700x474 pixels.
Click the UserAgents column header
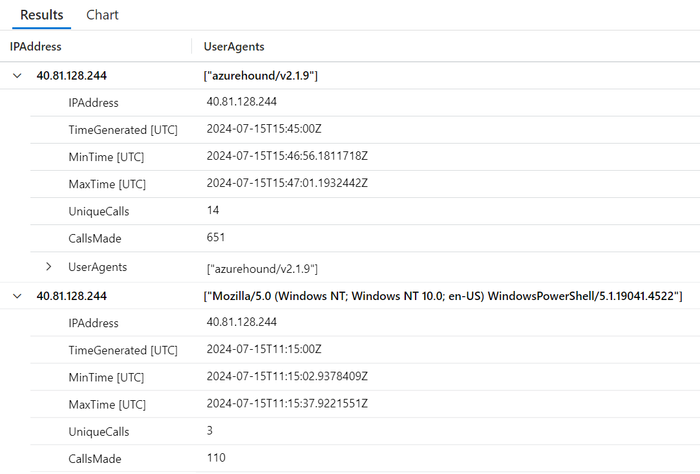pyautogui.click(x=233, y=47)
